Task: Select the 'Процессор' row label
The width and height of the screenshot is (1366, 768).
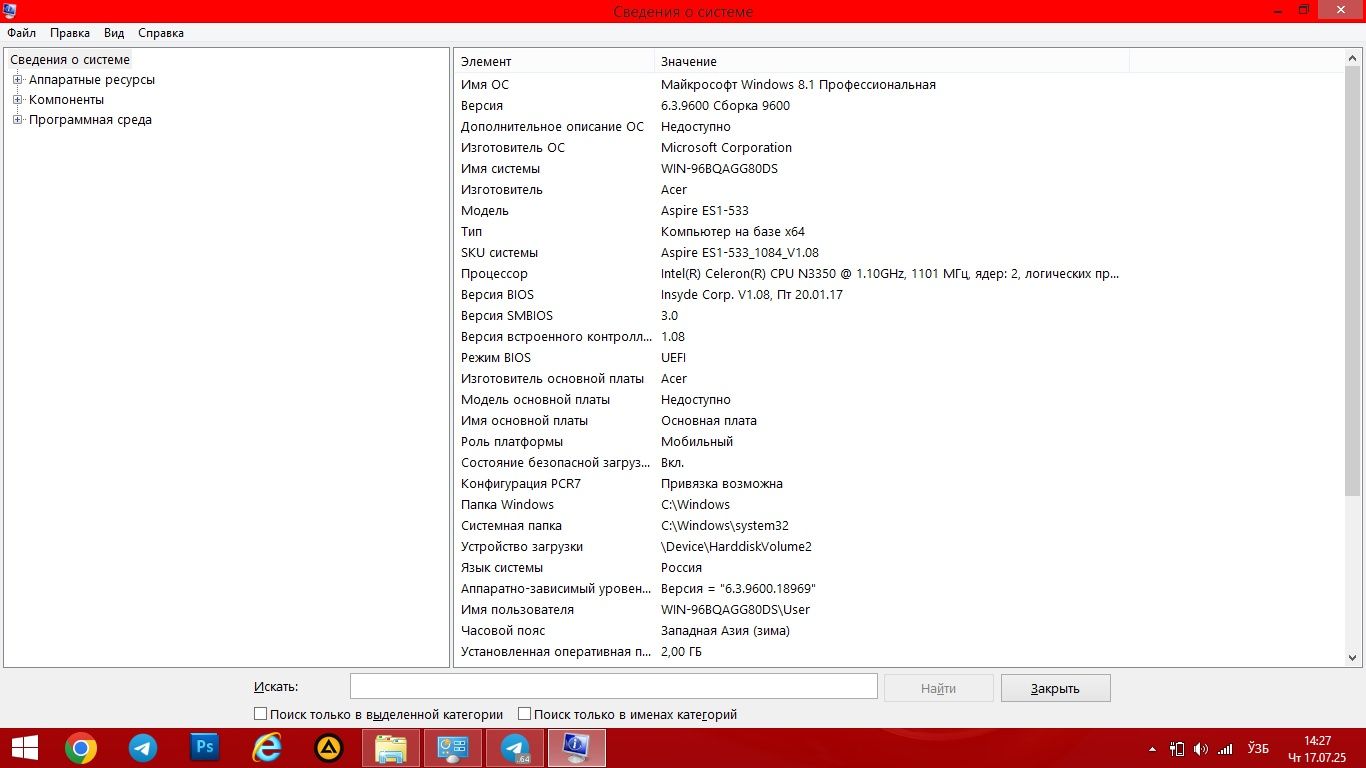Action: 494,274
